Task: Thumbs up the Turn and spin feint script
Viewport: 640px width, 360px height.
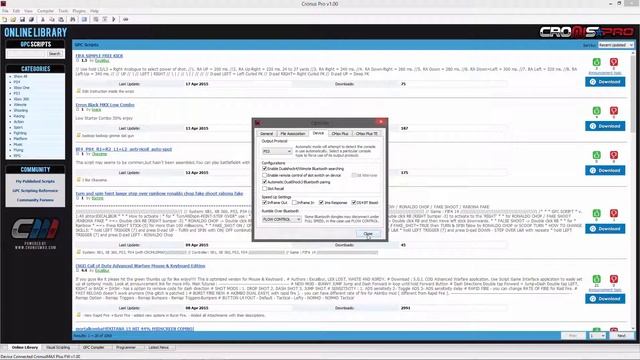Action: (597, 213)
